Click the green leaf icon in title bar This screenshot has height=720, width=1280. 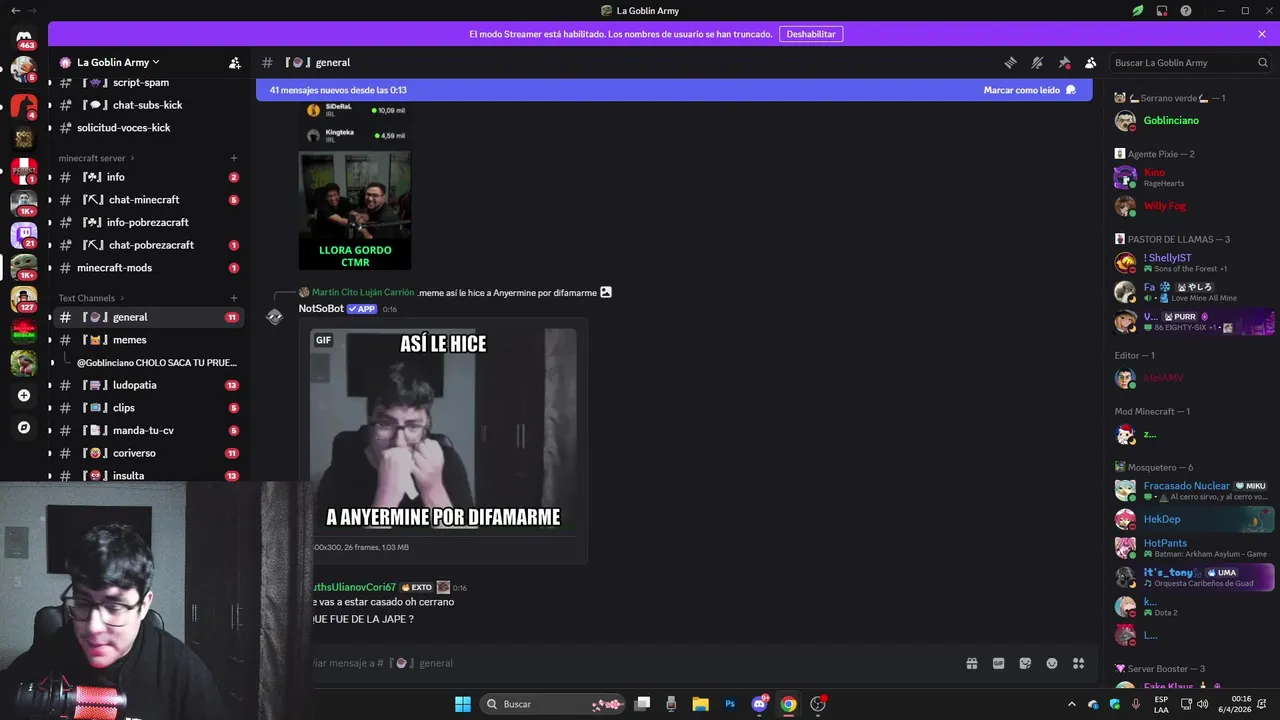click(x=1138, y=11)
